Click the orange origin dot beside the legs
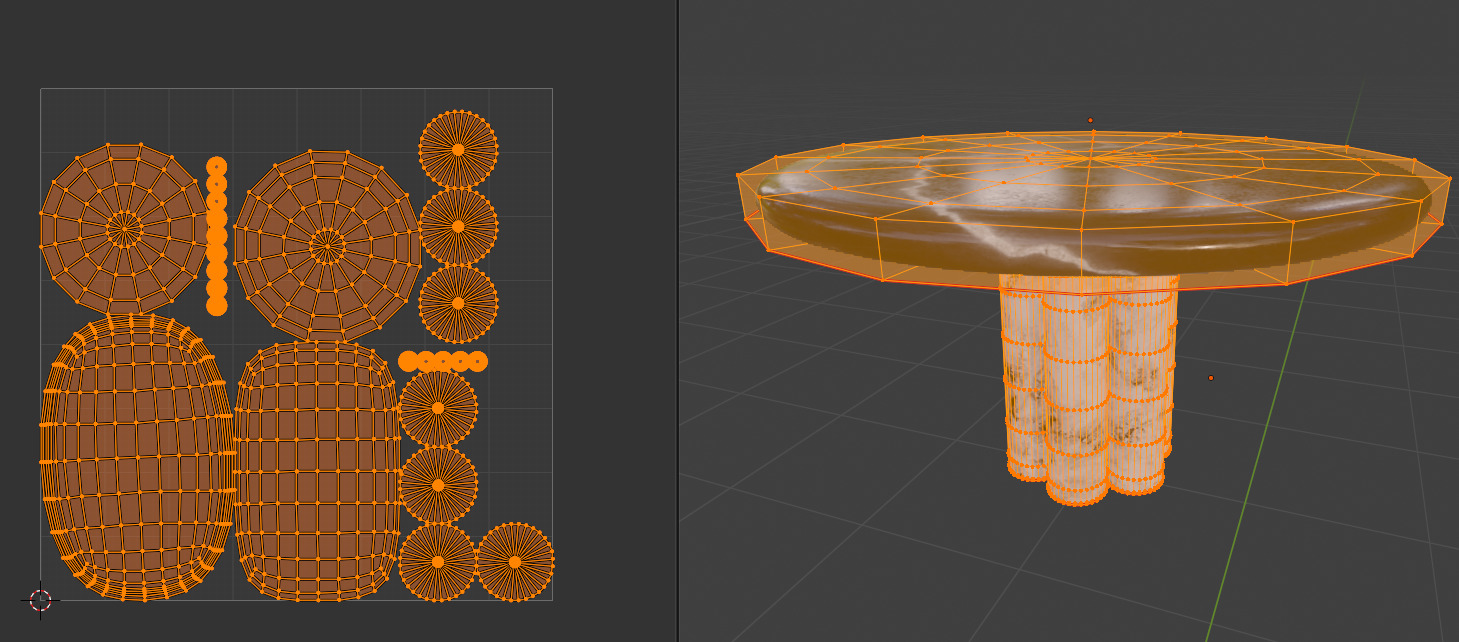This screenshot has height=642, width=1459. [x=1211, y=378]
